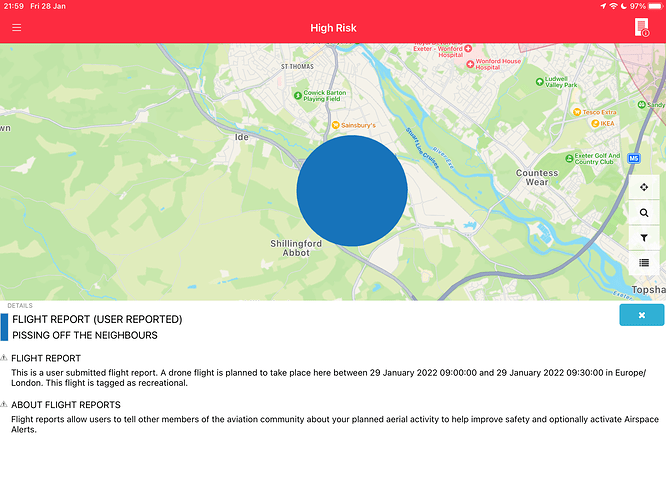Tap the blue color bar beside report title
Image resolution: width=666 pixels, height=500 pixels.
(x=4, y=327)
